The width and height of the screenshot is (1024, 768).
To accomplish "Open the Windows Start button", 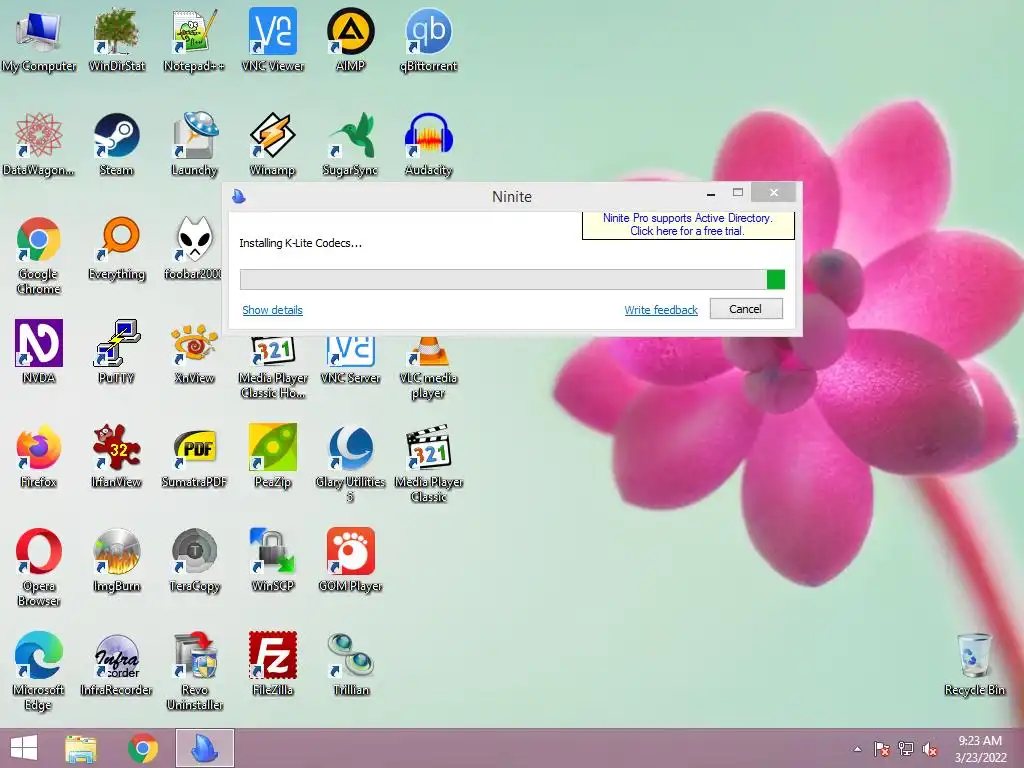I will coord(24,748).
